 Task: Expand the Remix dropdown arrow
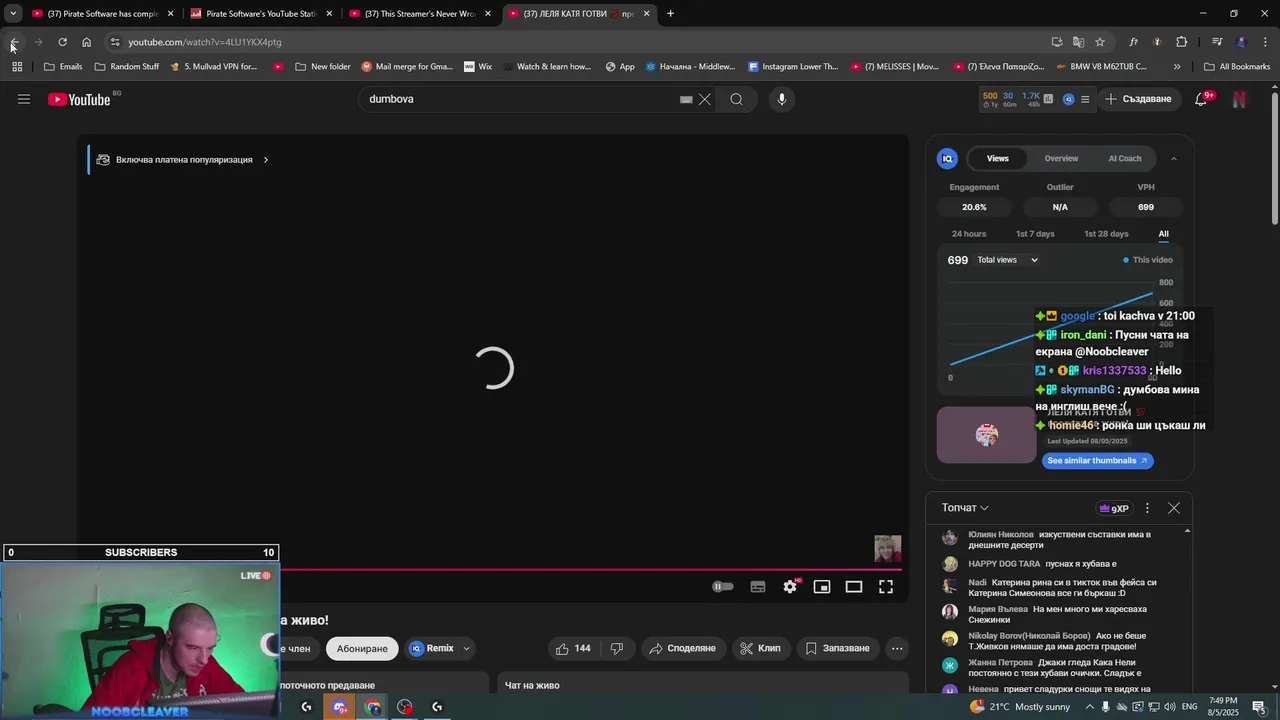[x=466, y=648]
